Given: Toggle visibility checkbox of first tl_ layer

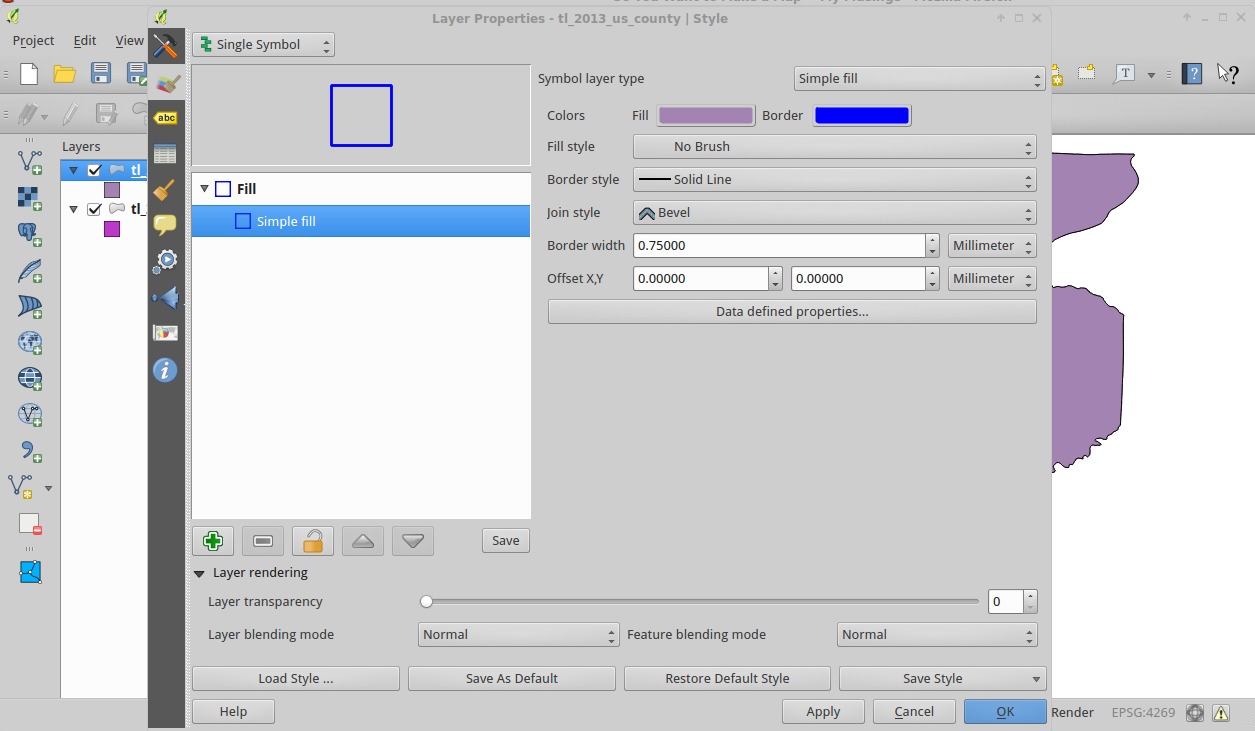Looking at the screenshot, I should (95, 170).
